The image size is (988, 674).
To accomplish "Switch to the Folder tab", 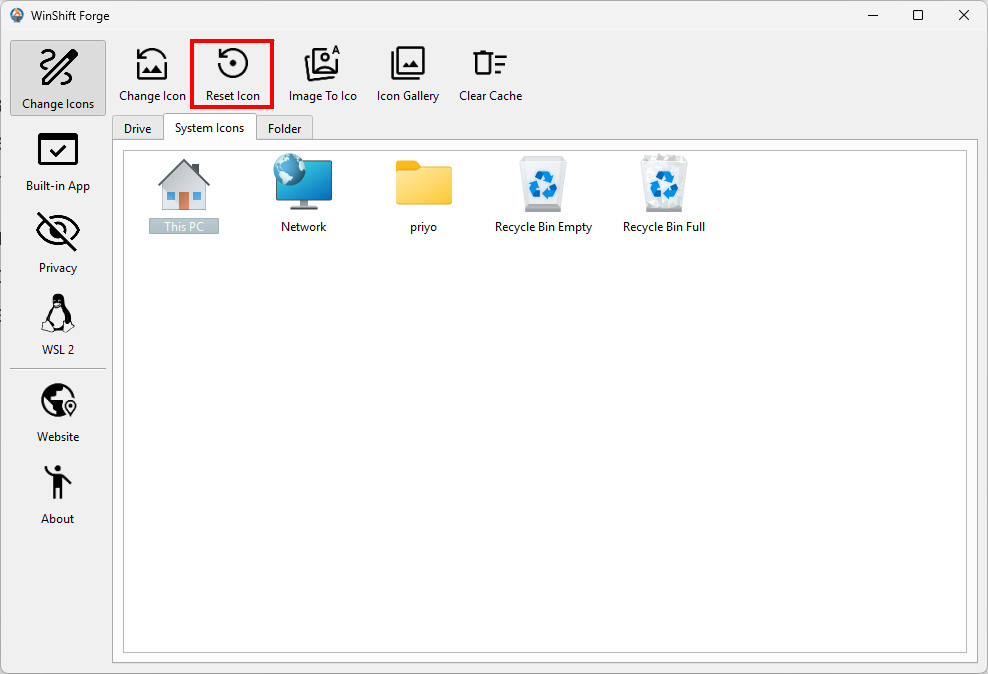I will [x=285, y=128].
